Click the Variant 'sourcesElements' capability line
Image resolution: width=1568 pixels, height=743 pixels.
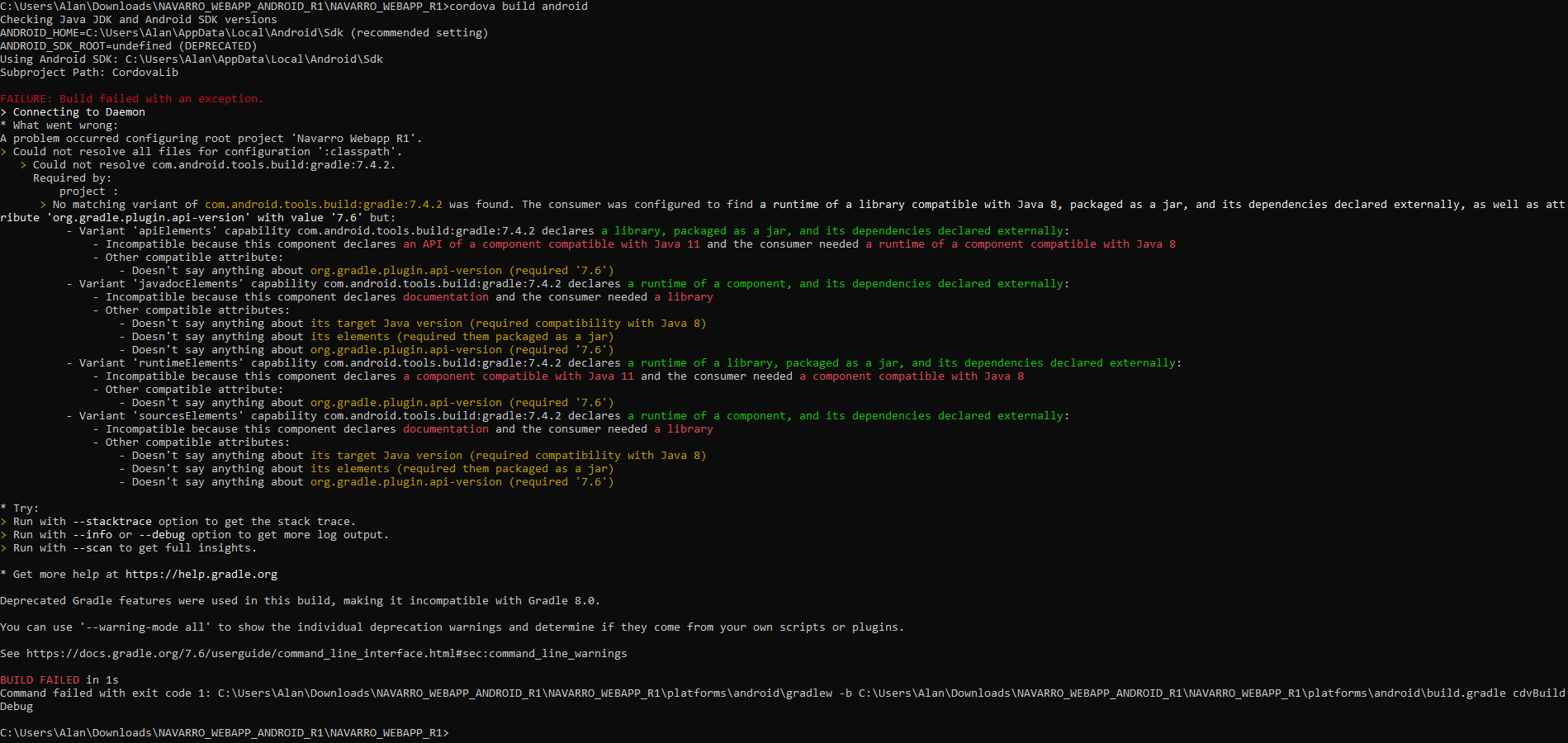568,416
